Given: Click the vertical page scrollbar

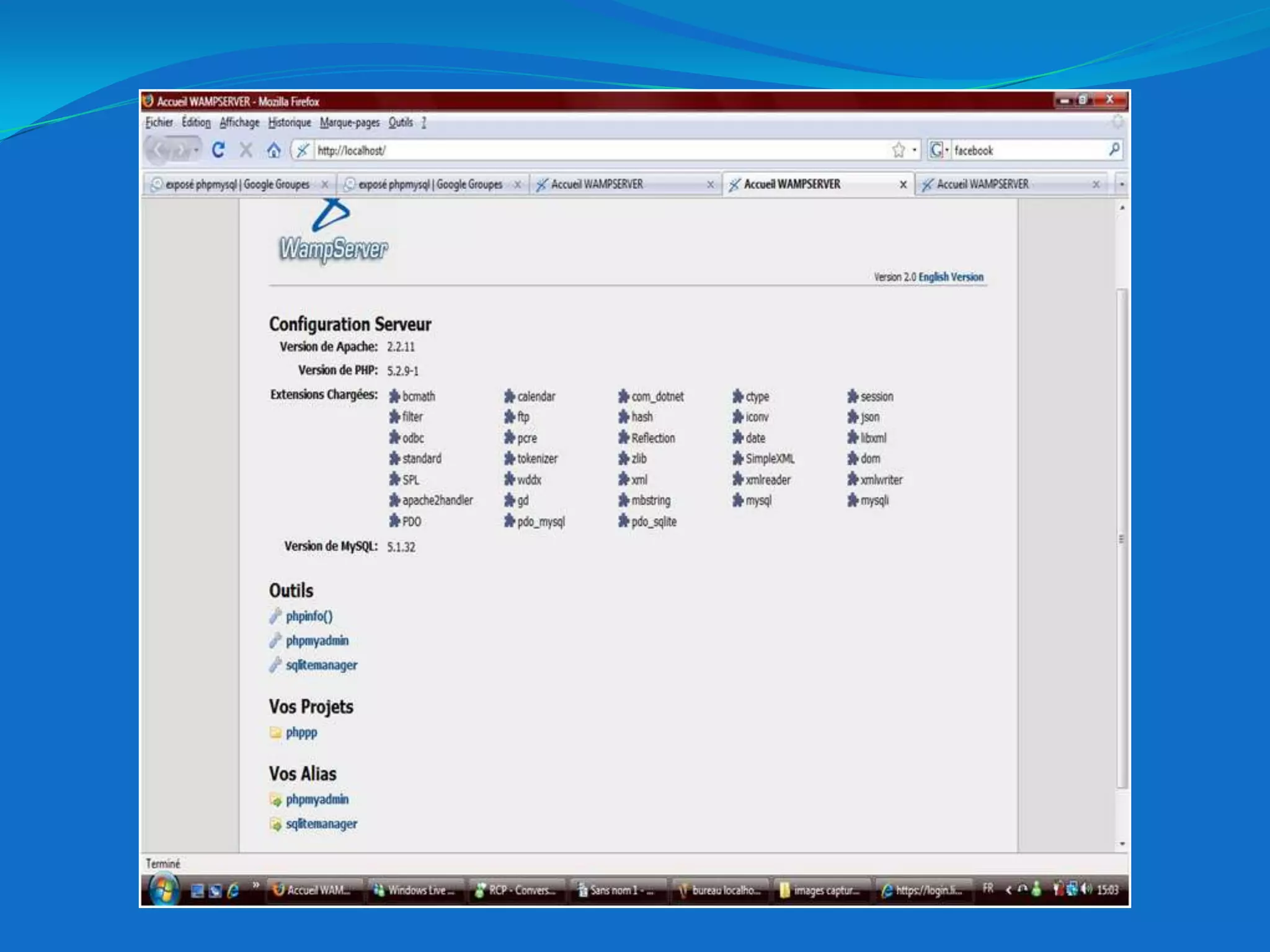Looking at the screenshot, I should [x=1121, y=538].
